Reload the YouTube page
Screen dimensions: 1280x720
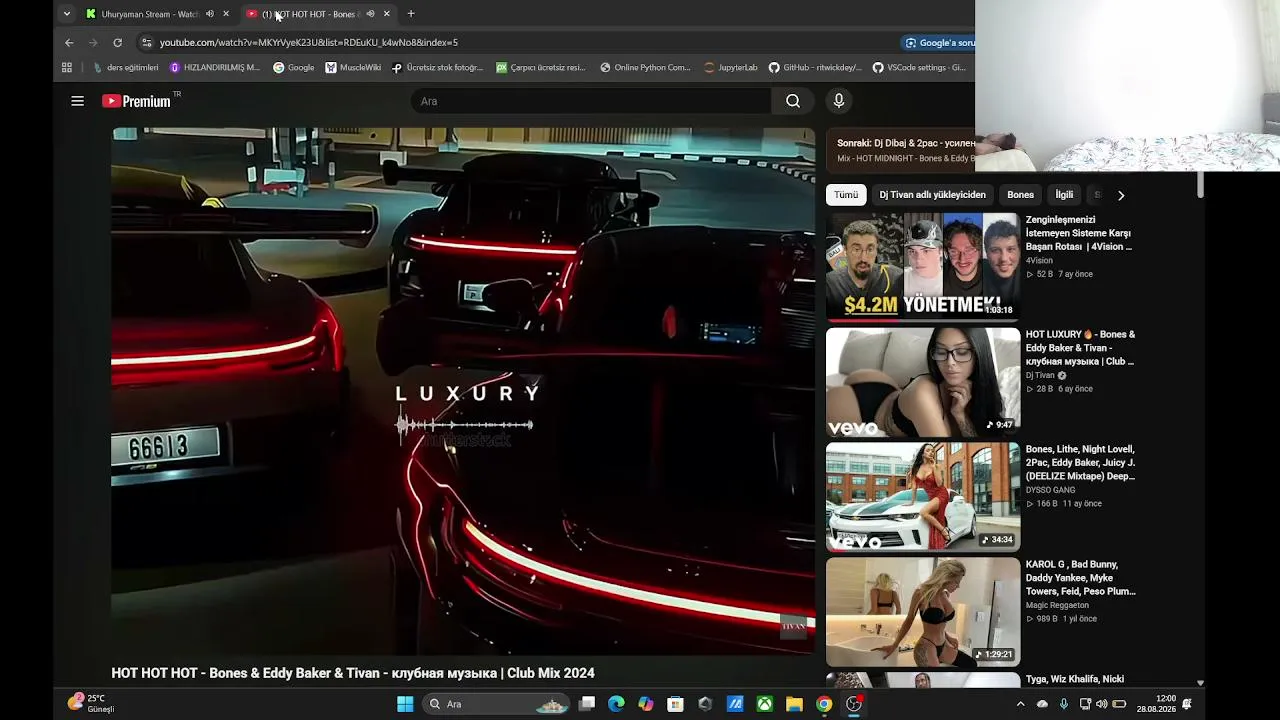tap(117, 42)
